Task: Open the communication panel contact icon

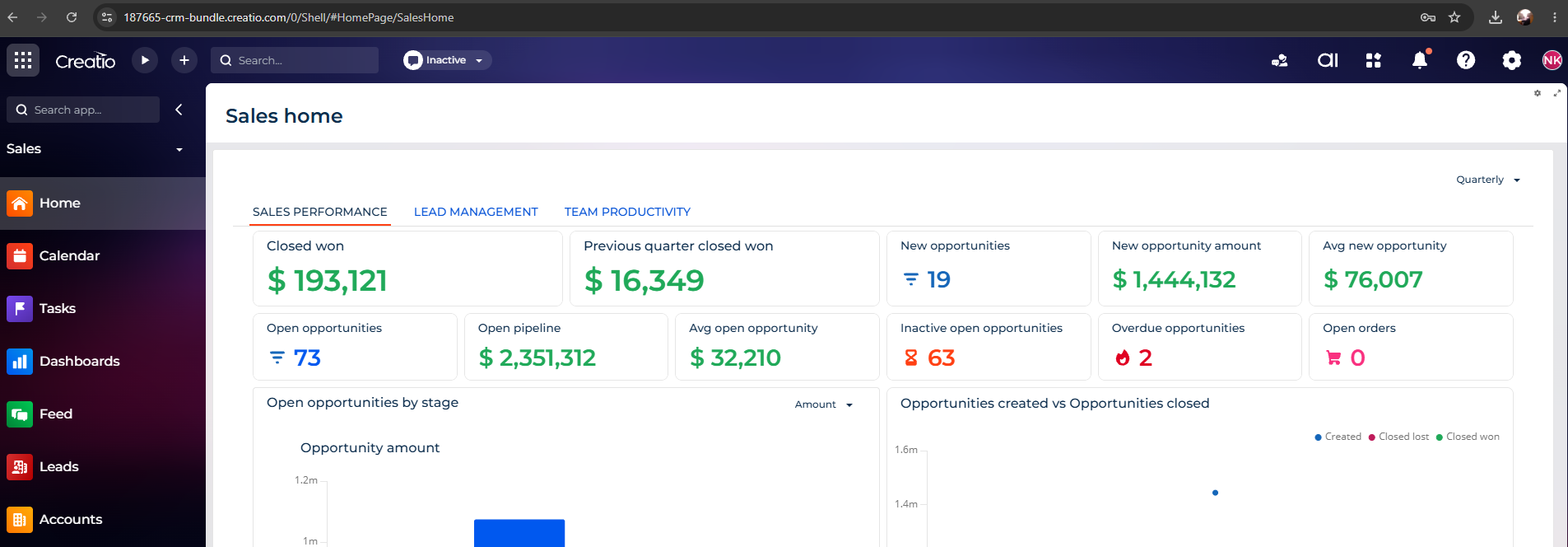Action: click(x=1280, y=60)
